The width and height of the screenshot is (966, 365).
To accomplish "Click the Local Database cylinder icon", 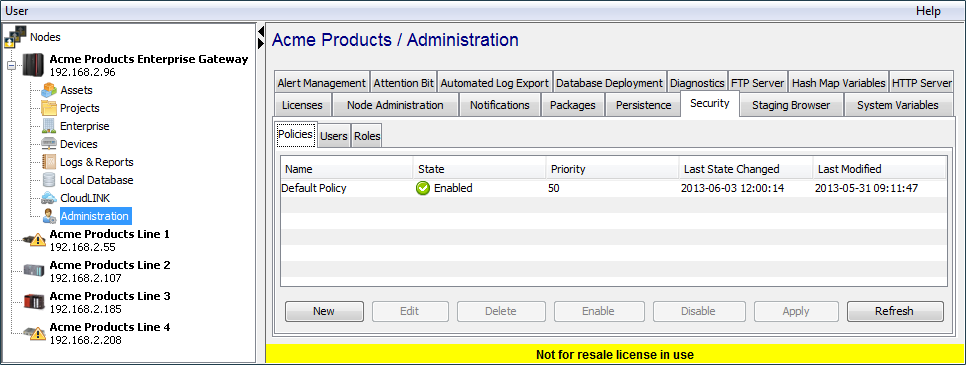I will [49, 180].
